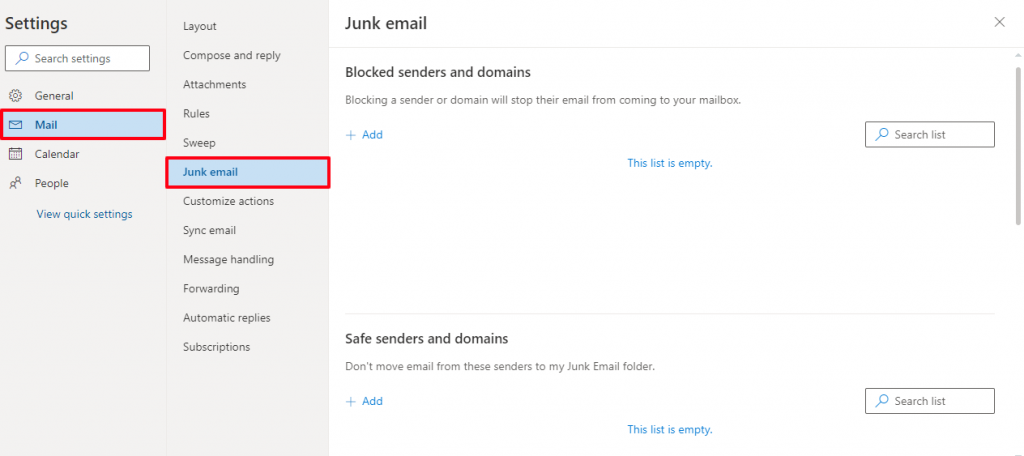Click magnifier in Blocked senders Search list
Screen dimensions: 1024x456
882,134
